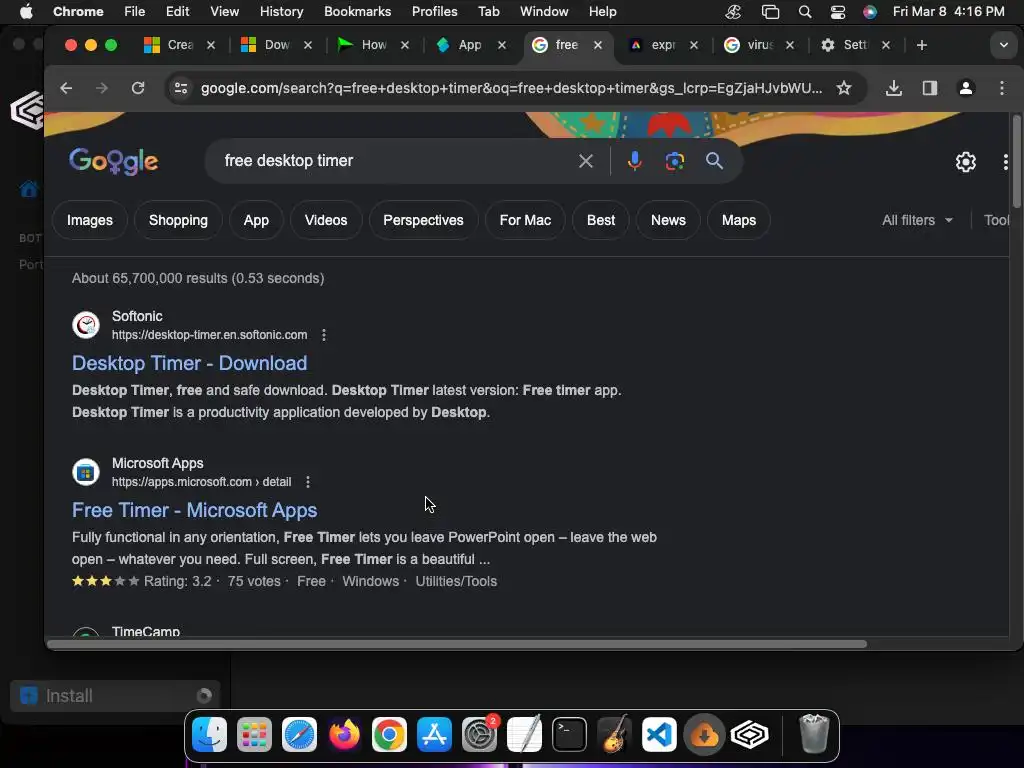
Task: Click the horizontal scrollbar at page bottom
Action: tap(457, 644)
